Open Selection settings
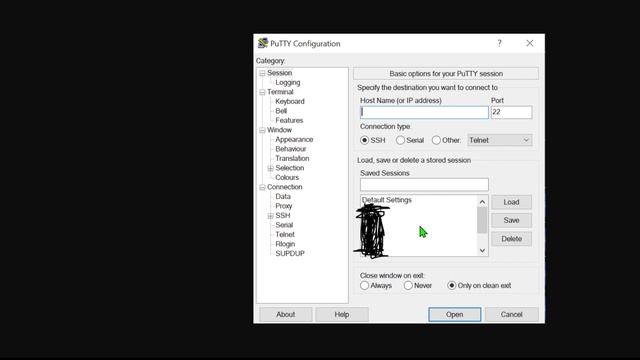 click(289, 168)
